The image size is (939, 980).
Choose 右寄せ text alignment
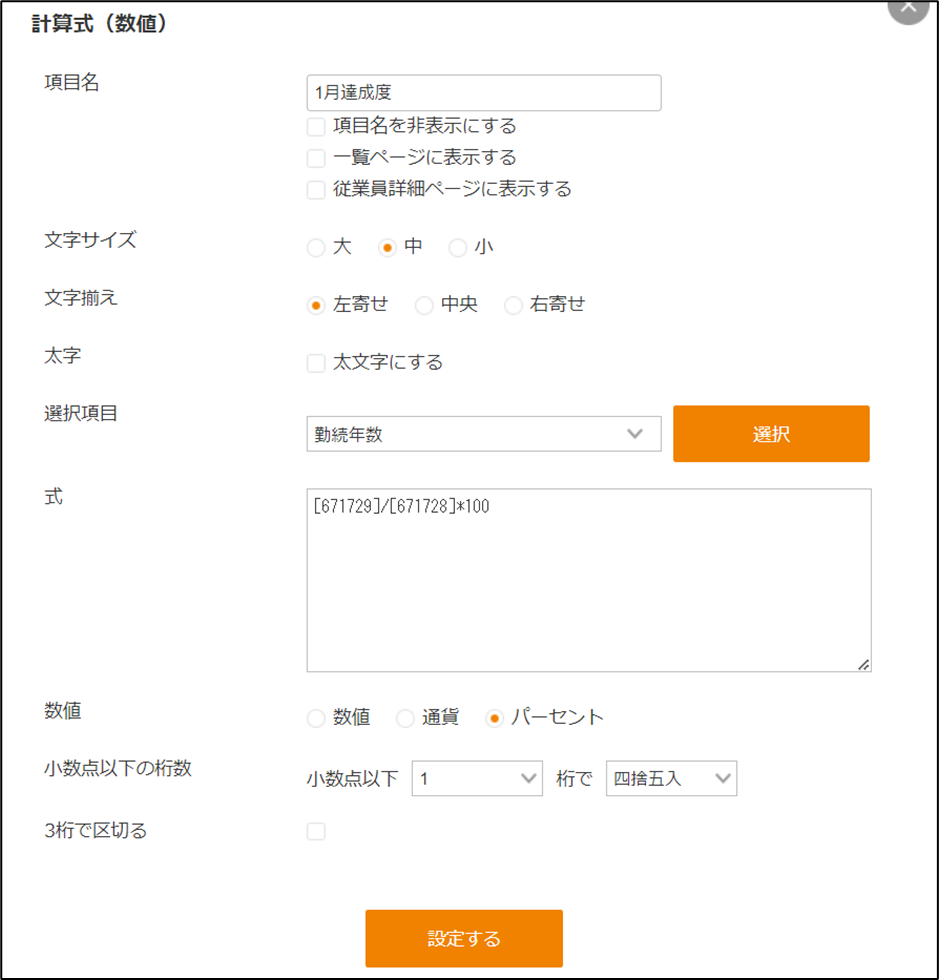[x=514, y=306]
